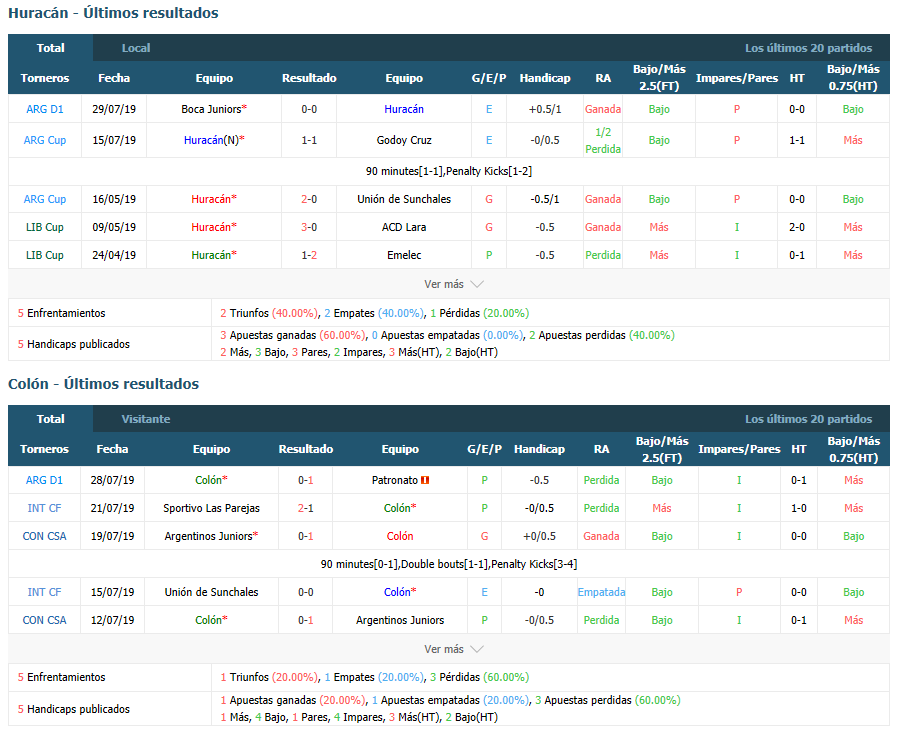Image resolution: width=897 pixels, height=729 pixels.
Task: Click Godoy Cruz team name
Action: click(404, 140)
